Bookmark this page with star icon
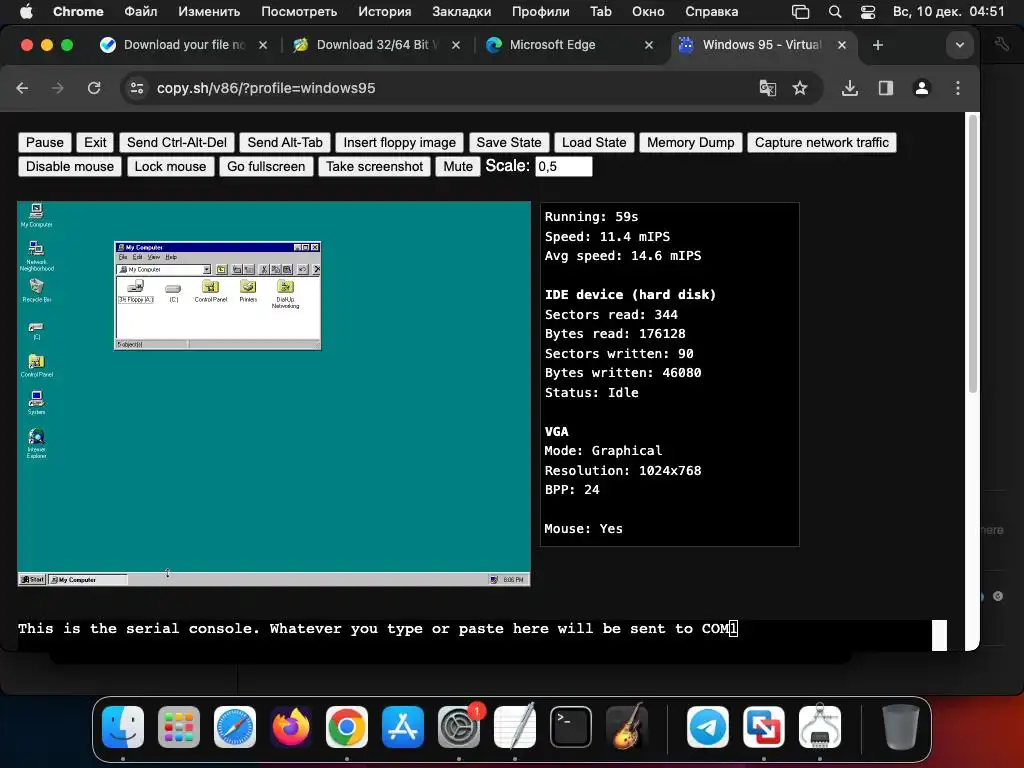This screenshot has width=1024, height=768. [800, 88]
